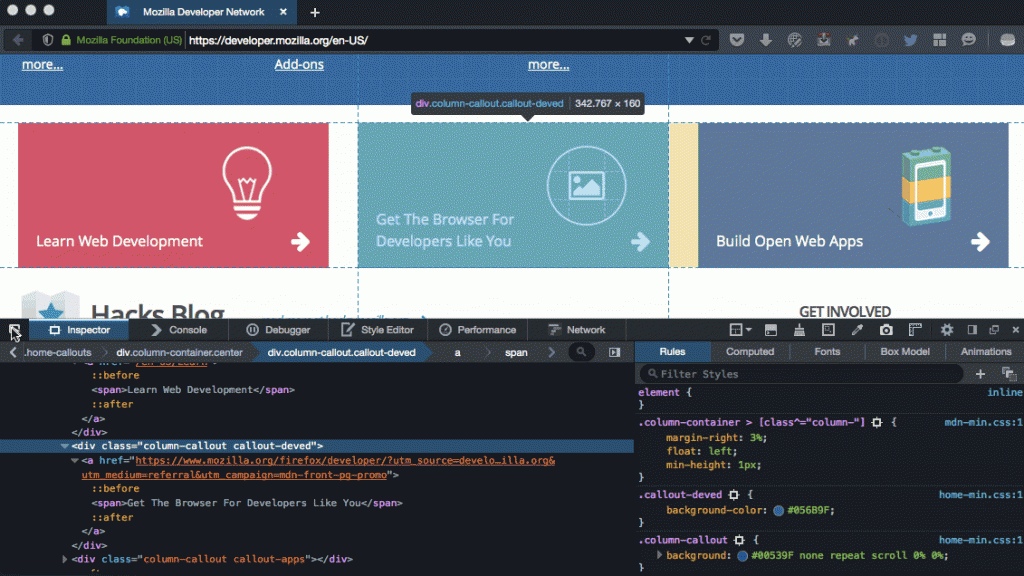The width and height of the screenshot is (1024, 576).
Task: Collapse the div column-callout callout-deved node
Action: [65, 446]
